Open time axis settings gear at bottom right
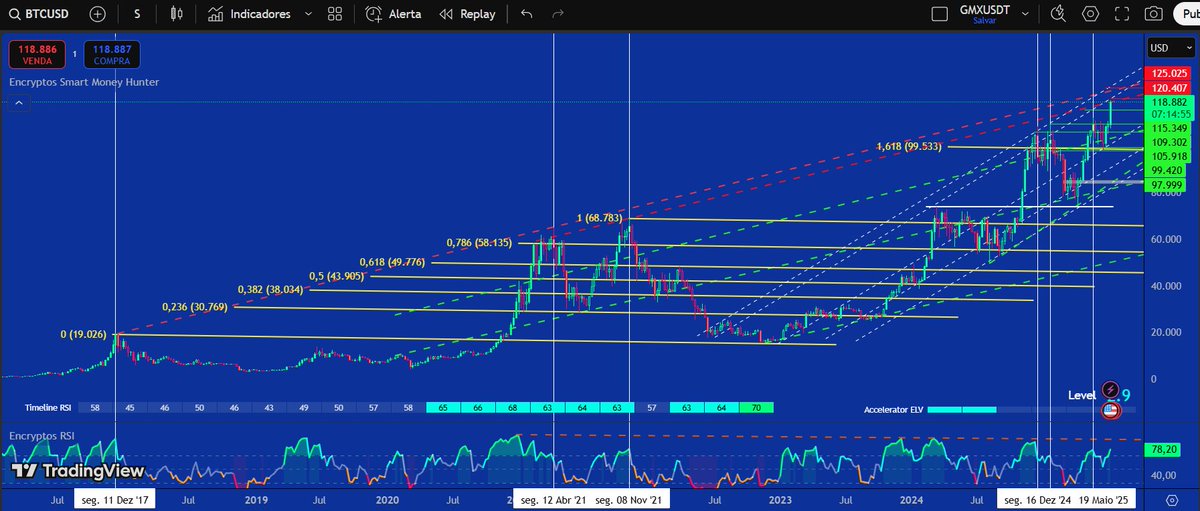 [x=1173, y=498]
